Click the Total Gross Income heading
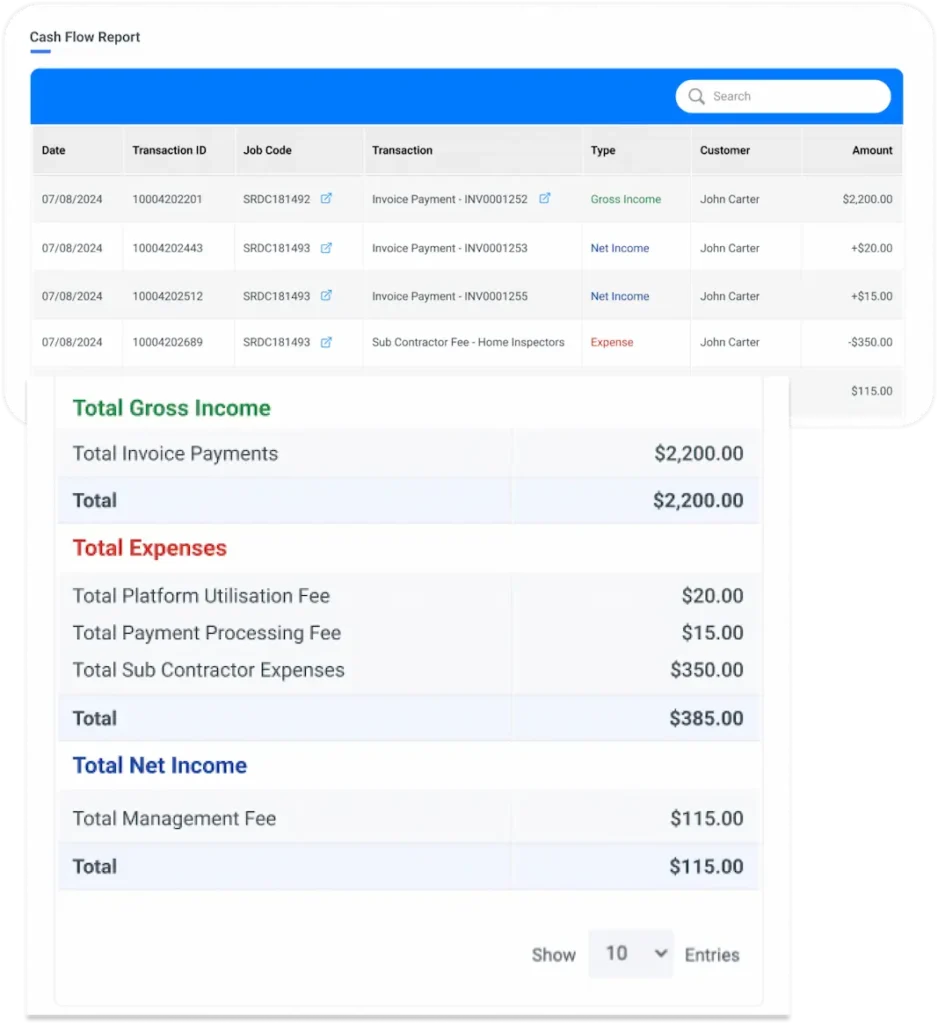Viewport: 938px width, 1024px height. (172, 408)
